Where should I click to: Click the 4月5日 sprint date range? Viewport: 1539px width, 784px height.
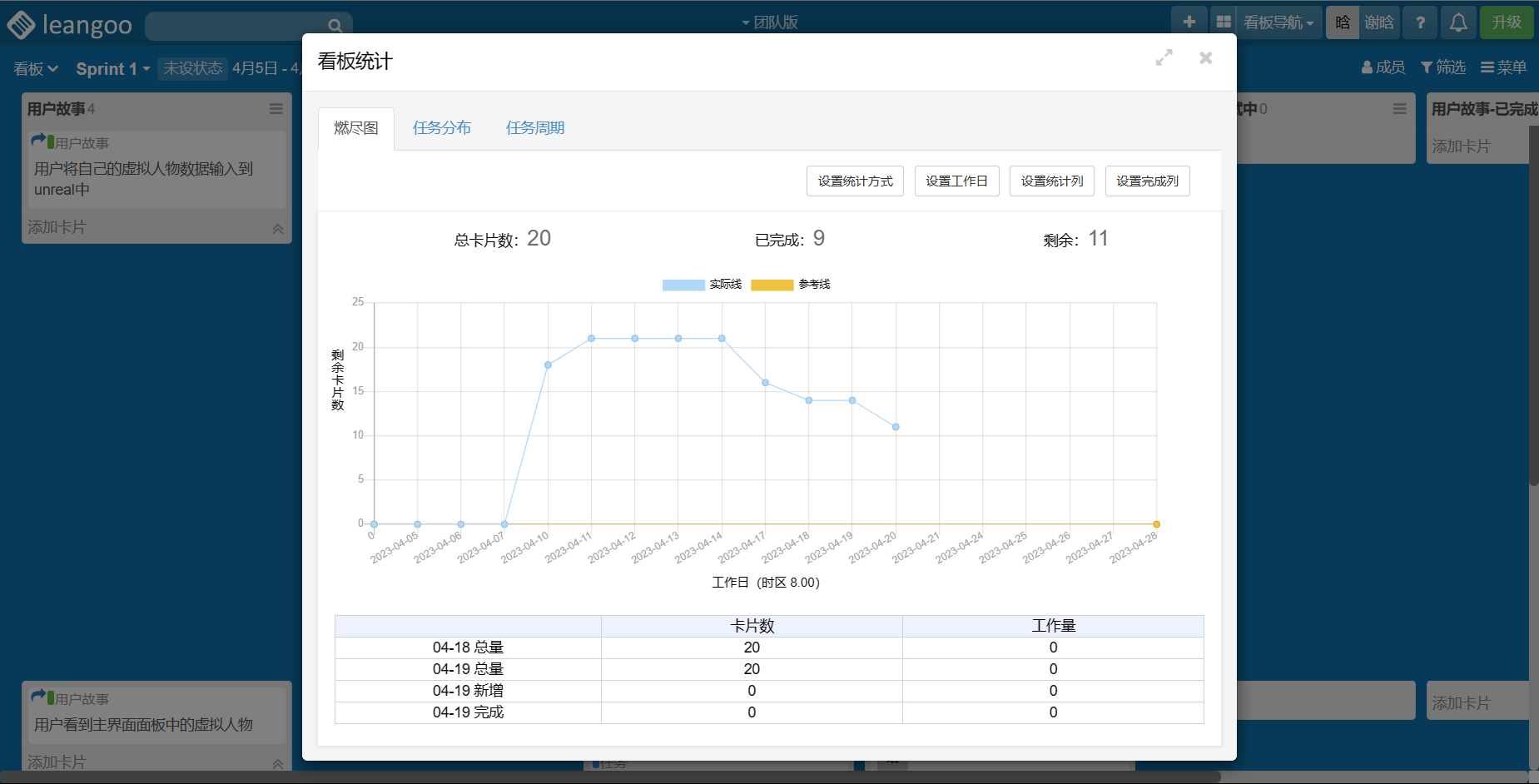coord(266,68)
